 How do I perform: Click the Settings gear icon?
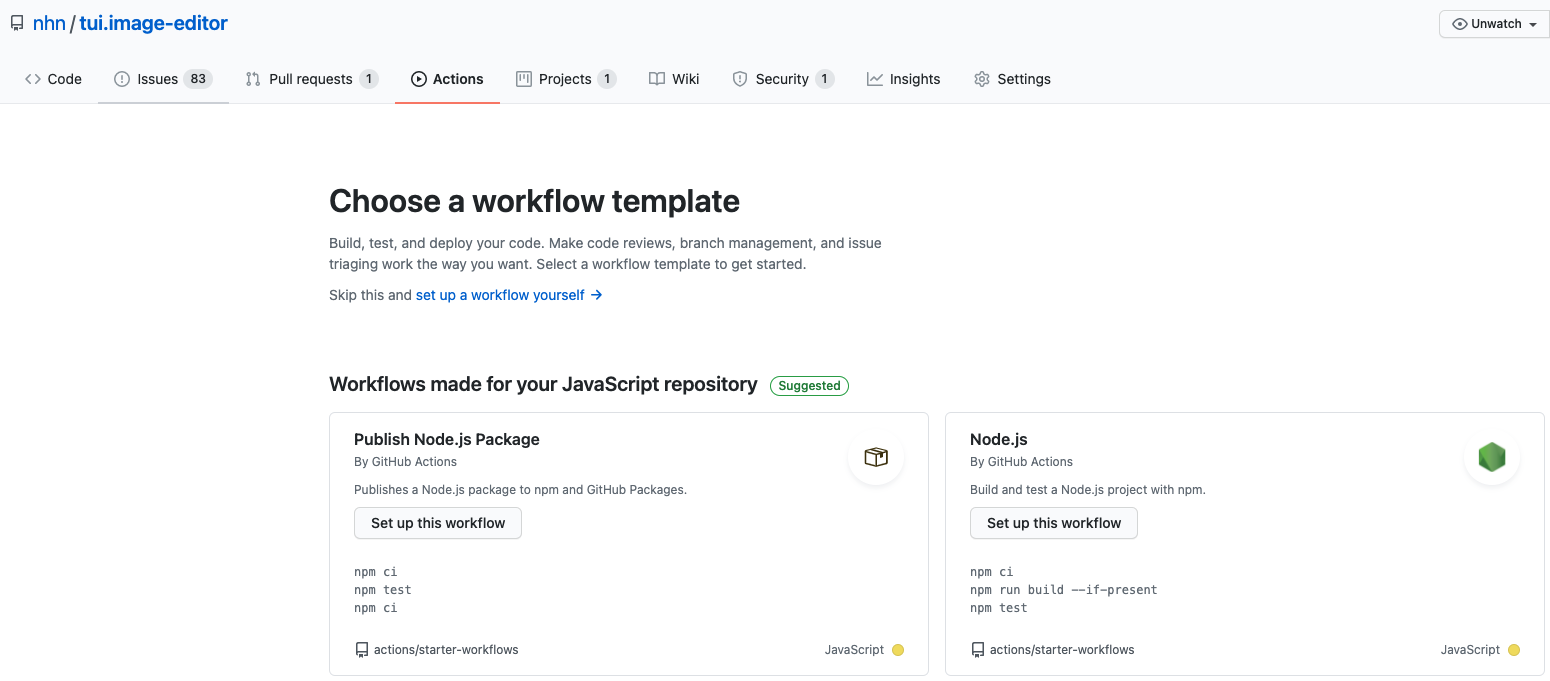[982, 79]
